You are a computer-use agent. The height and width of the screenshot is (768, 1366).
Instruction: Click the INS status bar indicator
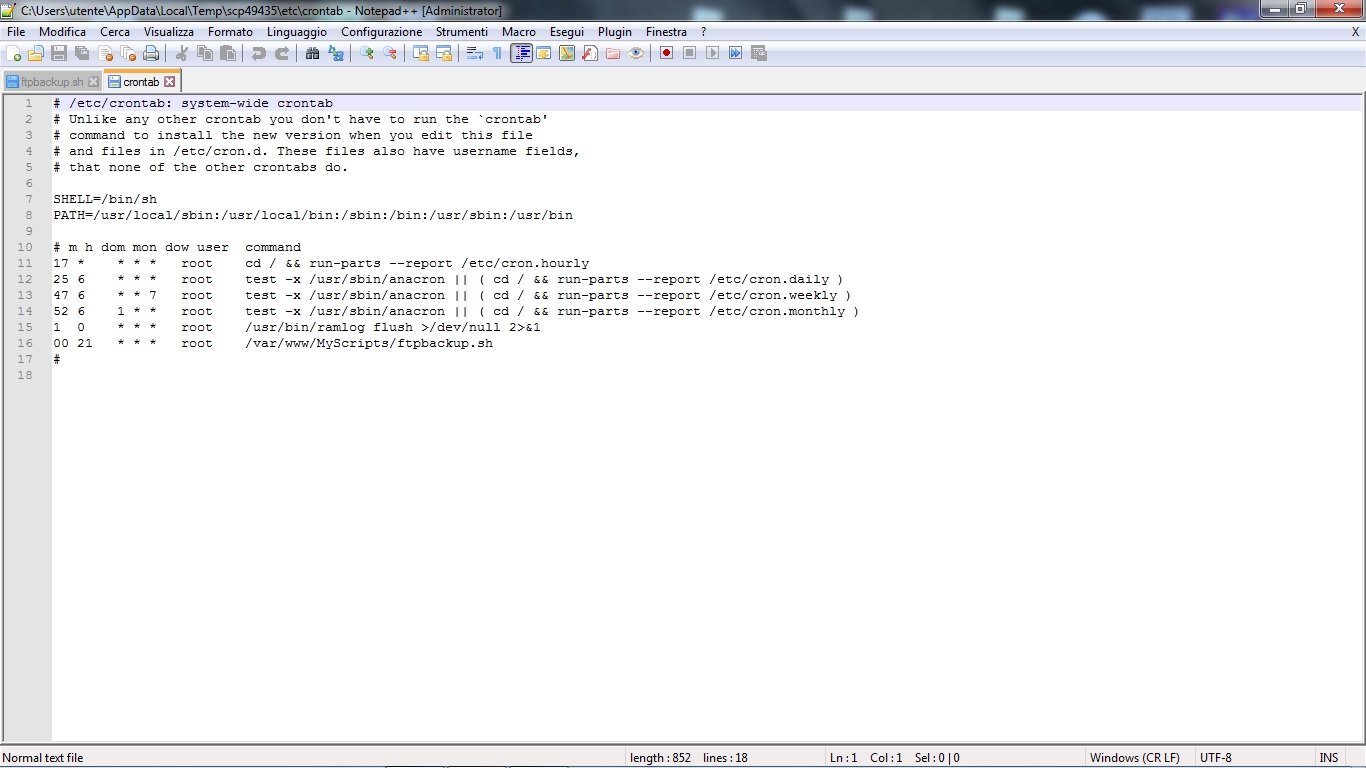1329,758
